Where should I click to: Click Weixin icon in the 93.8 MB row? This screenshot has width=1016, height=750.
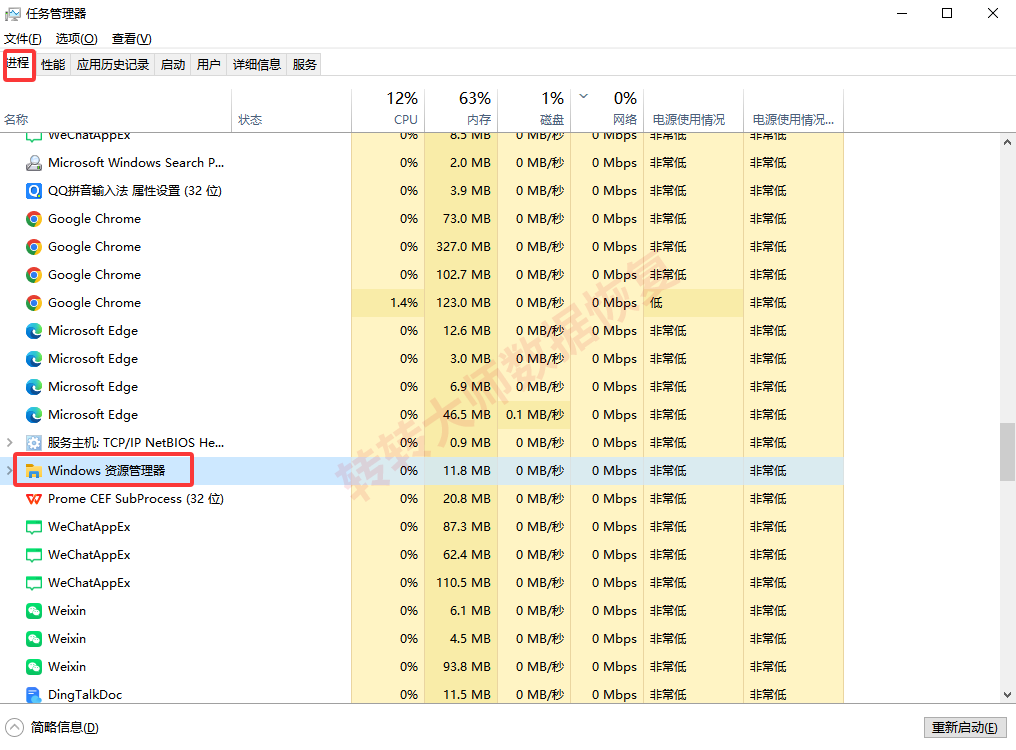(x=34, y=667)
